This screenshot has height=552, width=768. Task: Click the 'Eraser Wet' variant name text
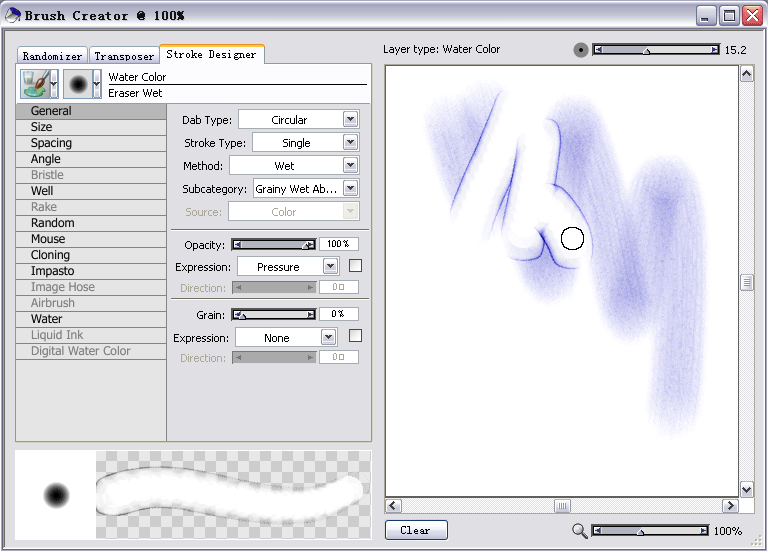(135, 93)
